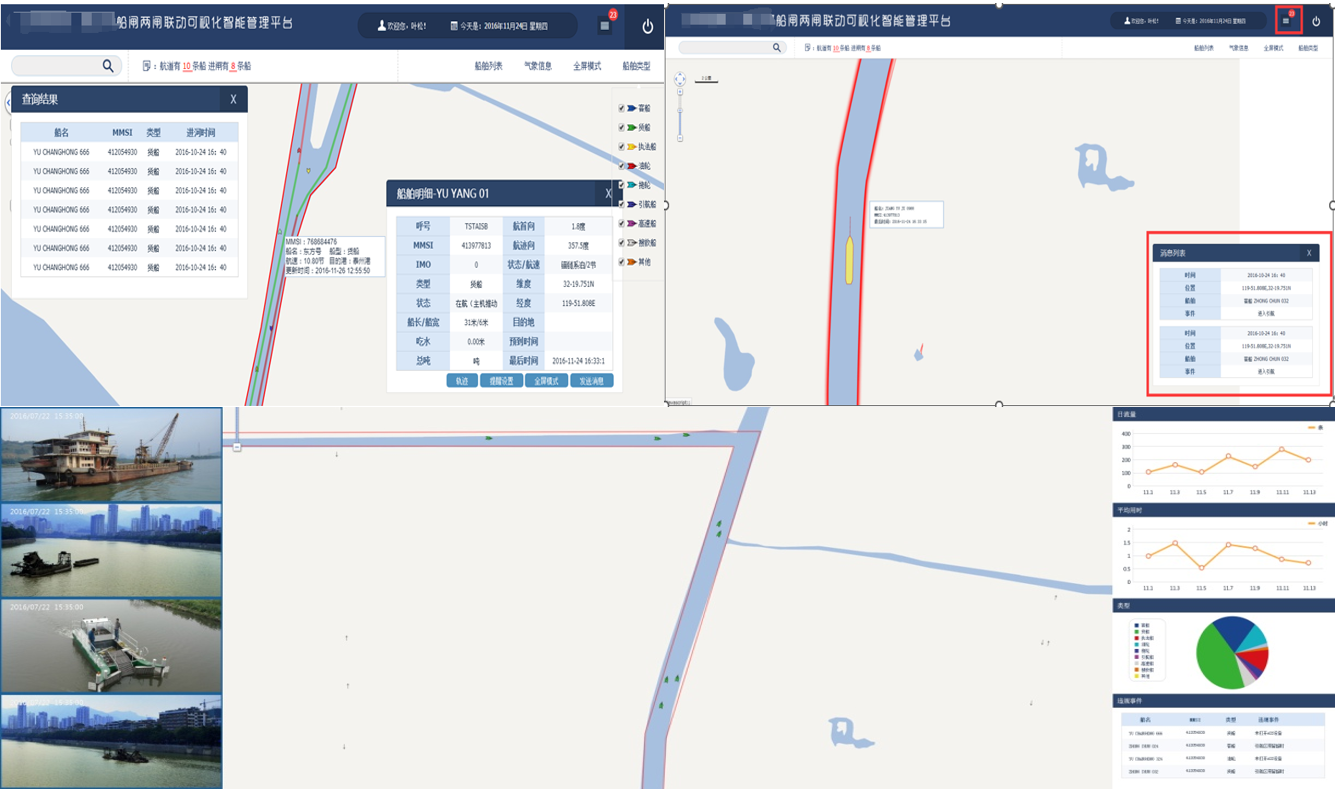The width and height of the screenshot is (1335, 789).
Task: Close the 消息列表 message panel
Action: click(x=1309, y=253)
